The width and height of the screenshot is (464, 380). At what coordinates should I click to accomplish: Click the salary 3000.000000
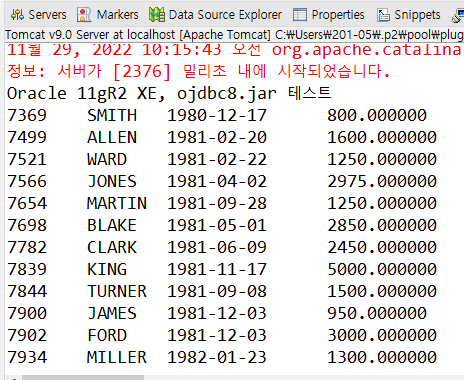[x=382, y=335]
